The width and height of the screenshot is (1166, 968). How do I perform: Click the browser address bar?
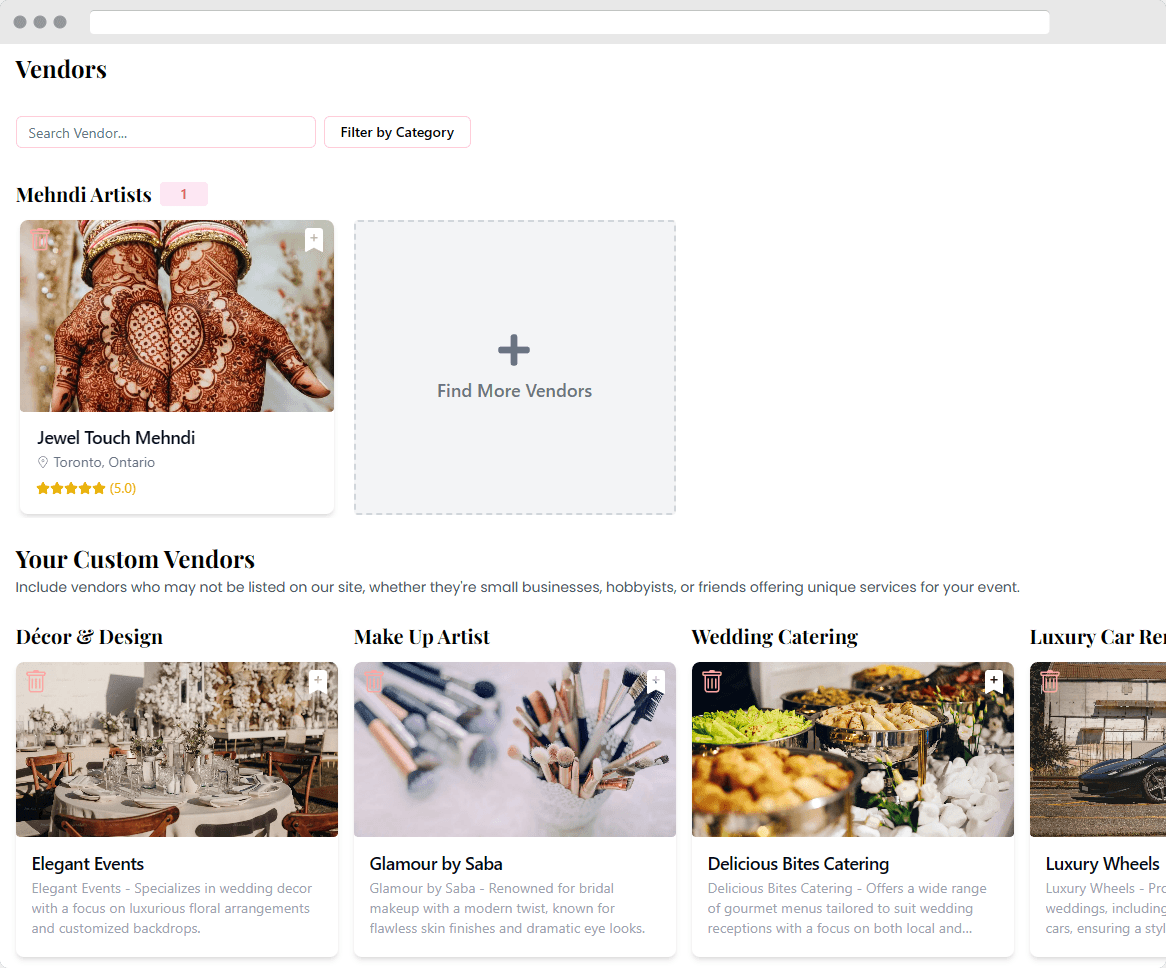(x=570, y=22)
